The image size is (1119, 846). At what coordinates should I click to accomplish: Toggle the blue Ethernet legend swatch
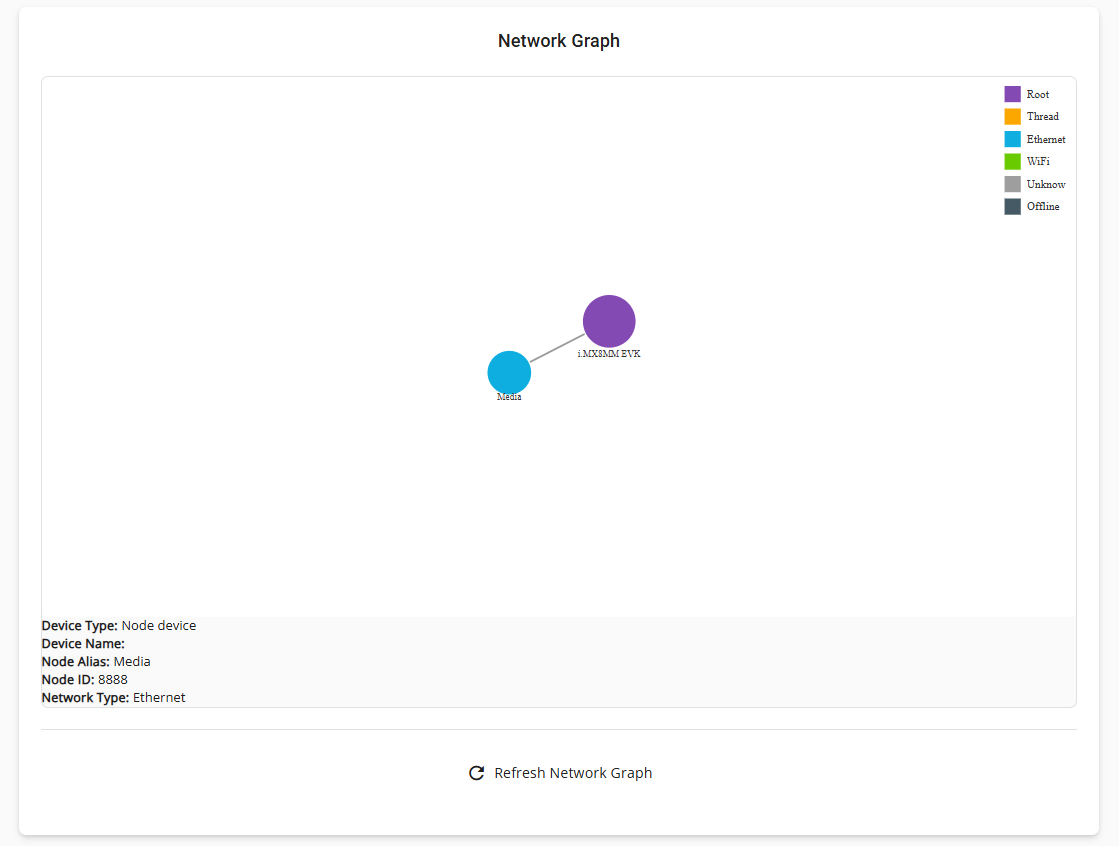pyautogui.click(x=1012, y=139)
